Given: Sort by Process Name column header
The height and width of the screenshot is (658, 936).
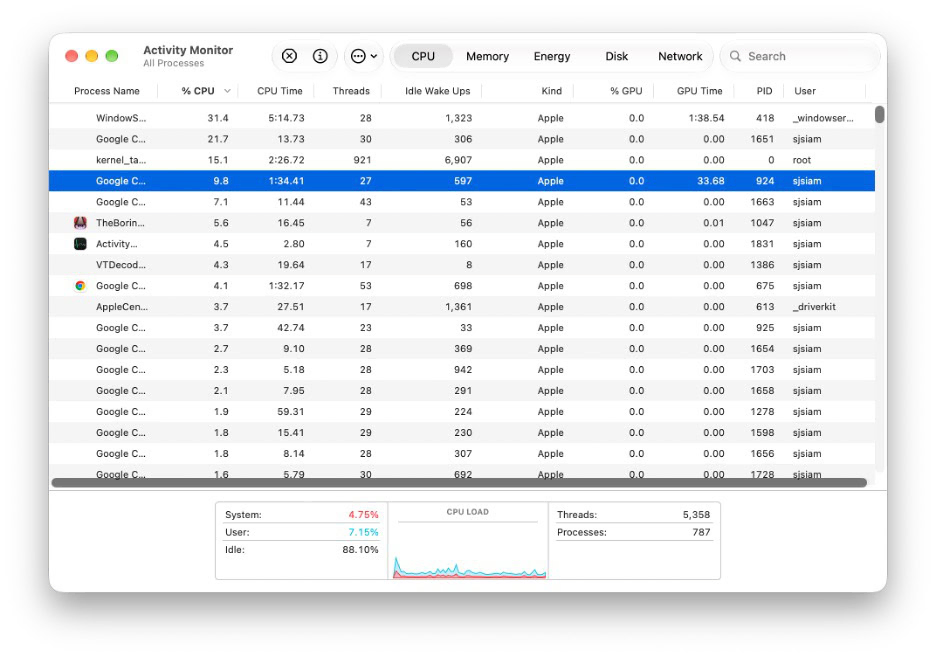Looking at the screenshot, I should [107, 91].
